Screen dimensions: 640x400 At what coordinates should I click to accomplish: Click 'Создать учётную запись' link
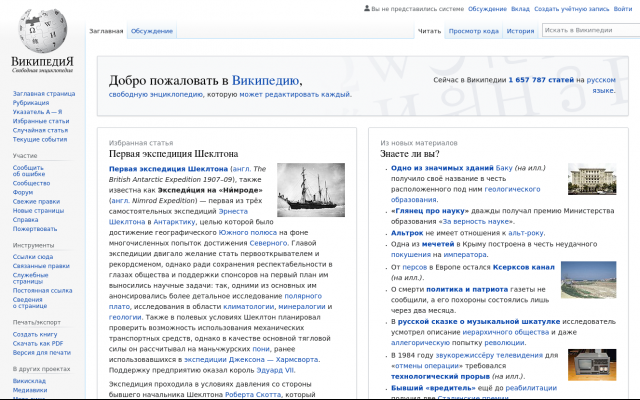click(571, 9)
